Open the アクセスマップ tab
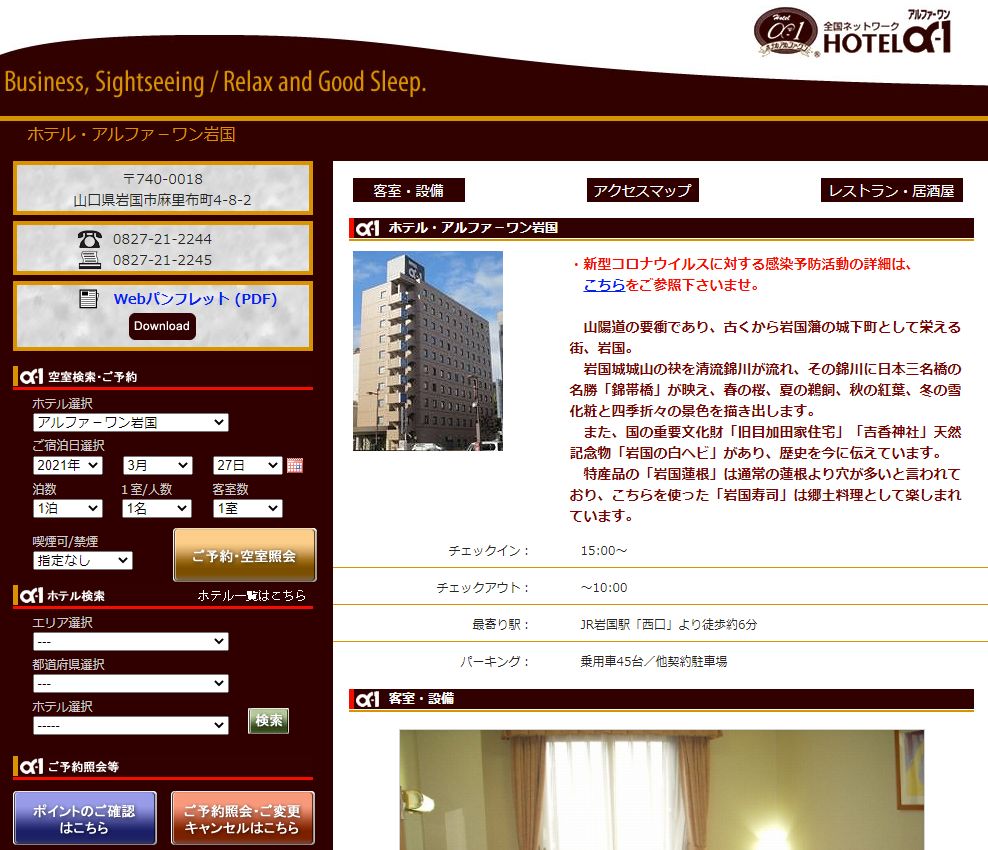 pos(642,190)
